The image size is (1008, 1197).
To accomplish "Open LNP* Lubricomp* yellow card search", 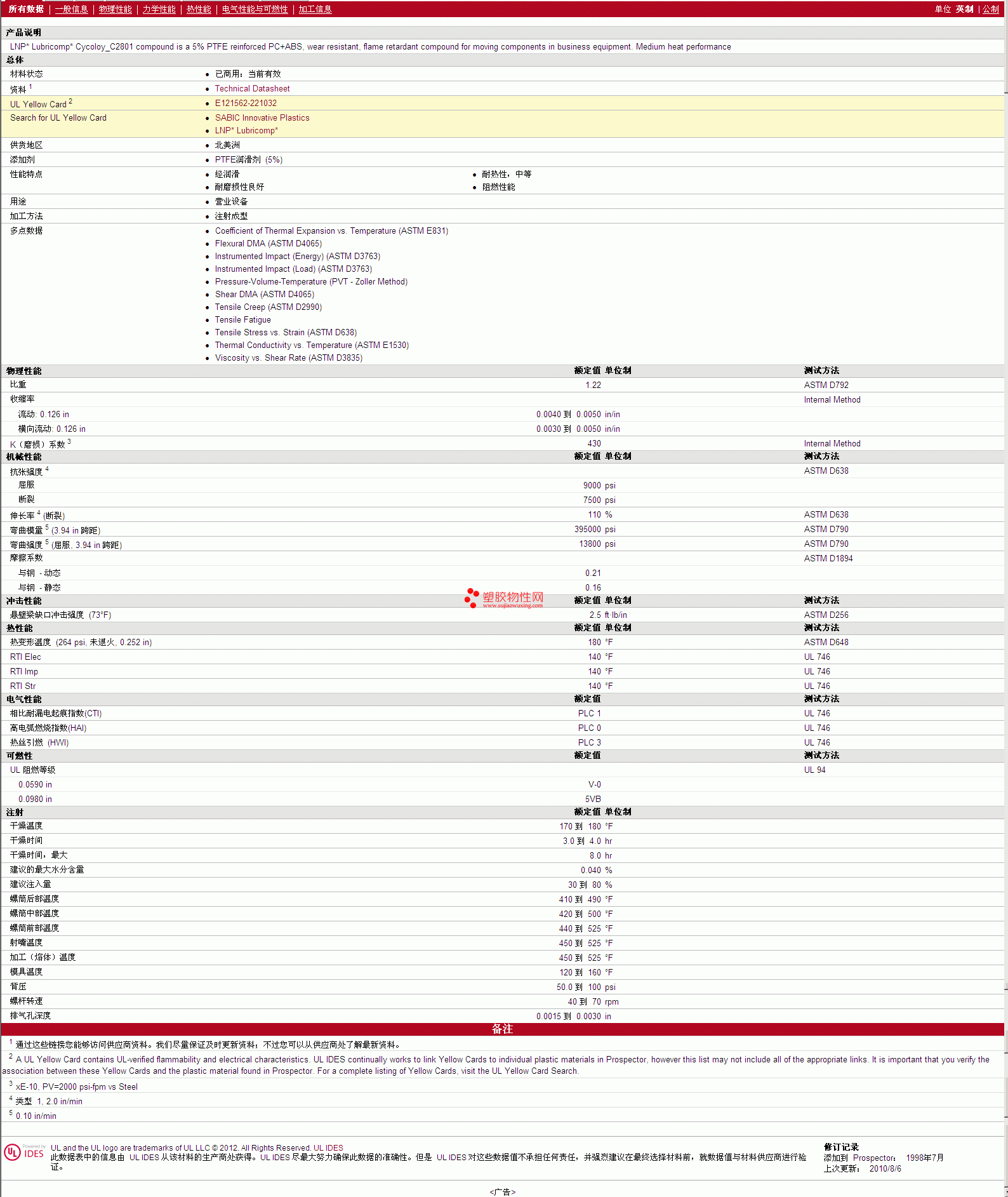I will 246,131.
